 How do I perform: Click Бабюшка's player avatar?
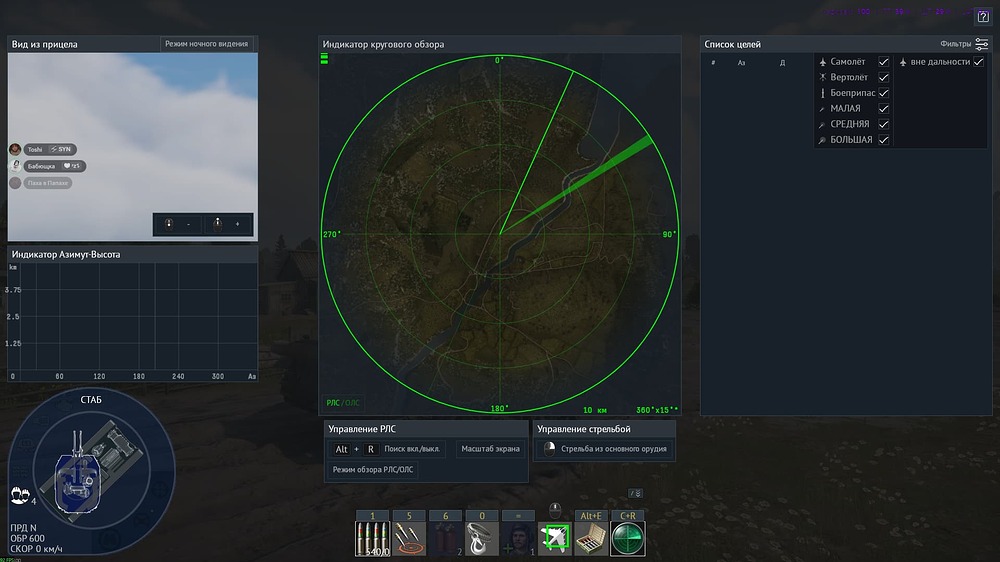(15, 166)
